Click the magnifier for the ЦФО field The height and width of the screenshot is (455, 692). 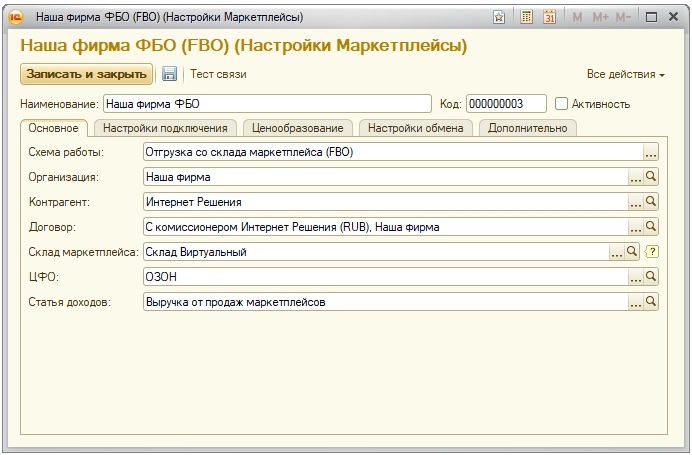pos(651,277)
